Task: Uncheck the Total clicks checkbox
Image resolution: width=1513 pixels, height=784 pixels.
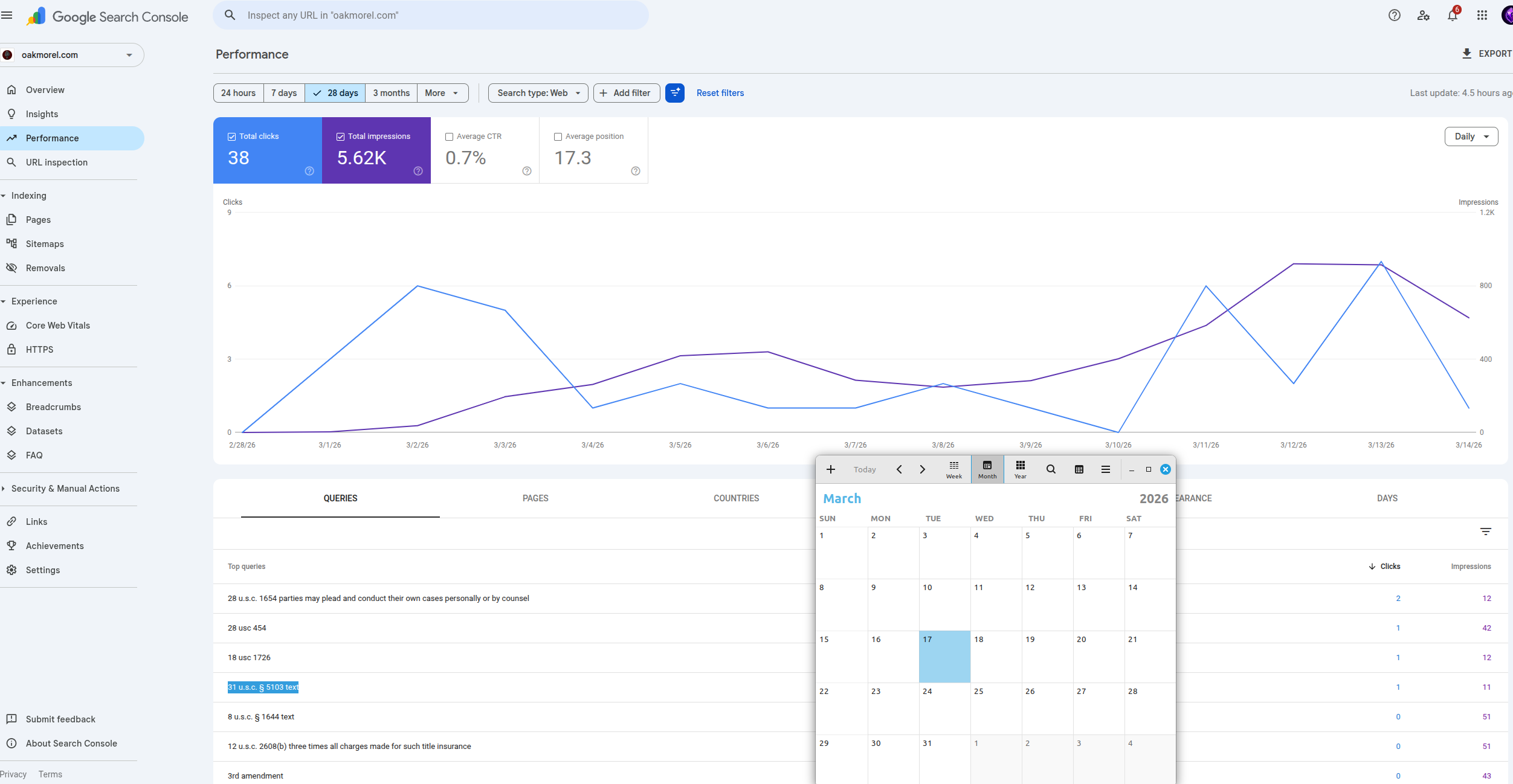Action: (231, 137)
